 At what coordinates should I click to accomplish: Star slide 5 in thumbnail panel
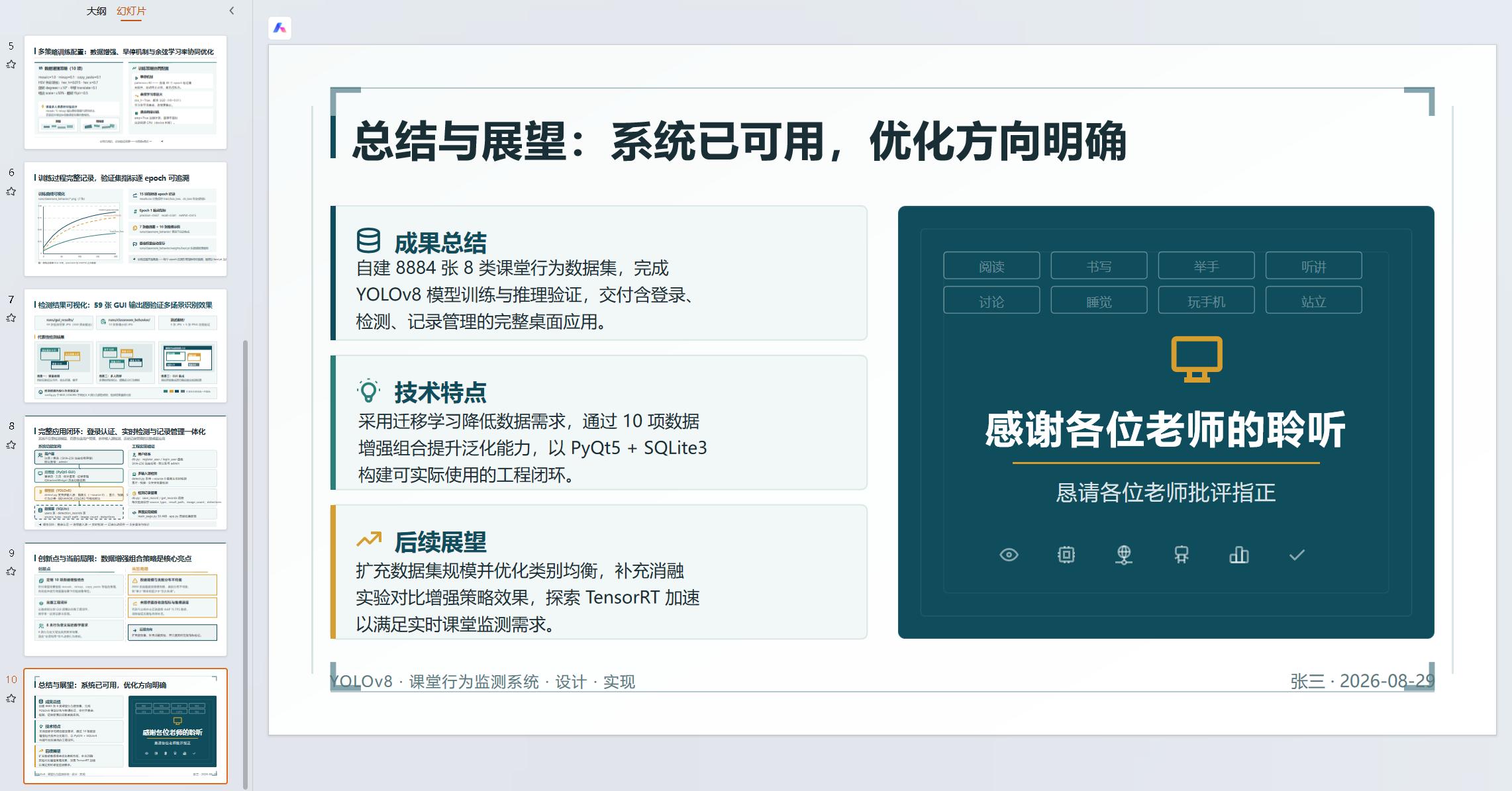(x=11, y=64)
